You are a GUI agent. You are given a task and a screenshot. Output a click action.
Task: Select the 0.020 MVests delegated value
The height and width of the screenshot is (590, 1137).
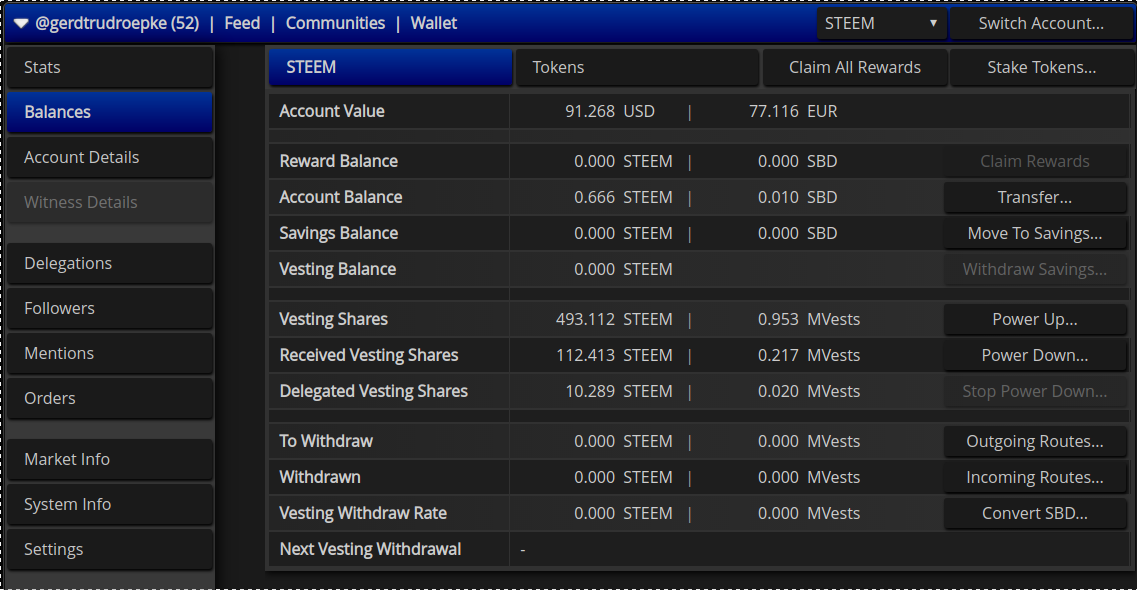pos(809,391)
